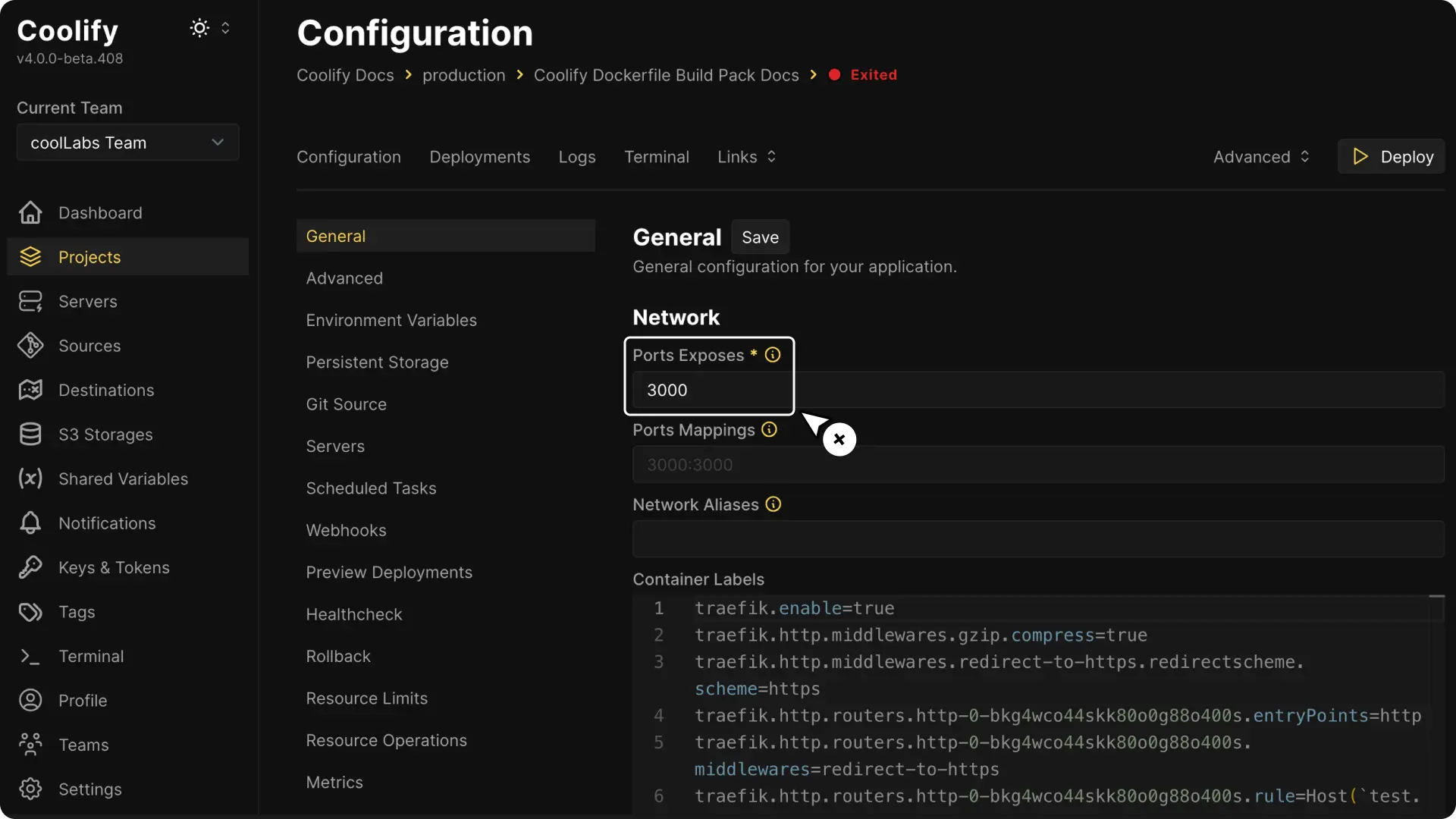Open the Advanced selector near Deploy
Screen dimensions: 1456x819
coord(1305,156)
